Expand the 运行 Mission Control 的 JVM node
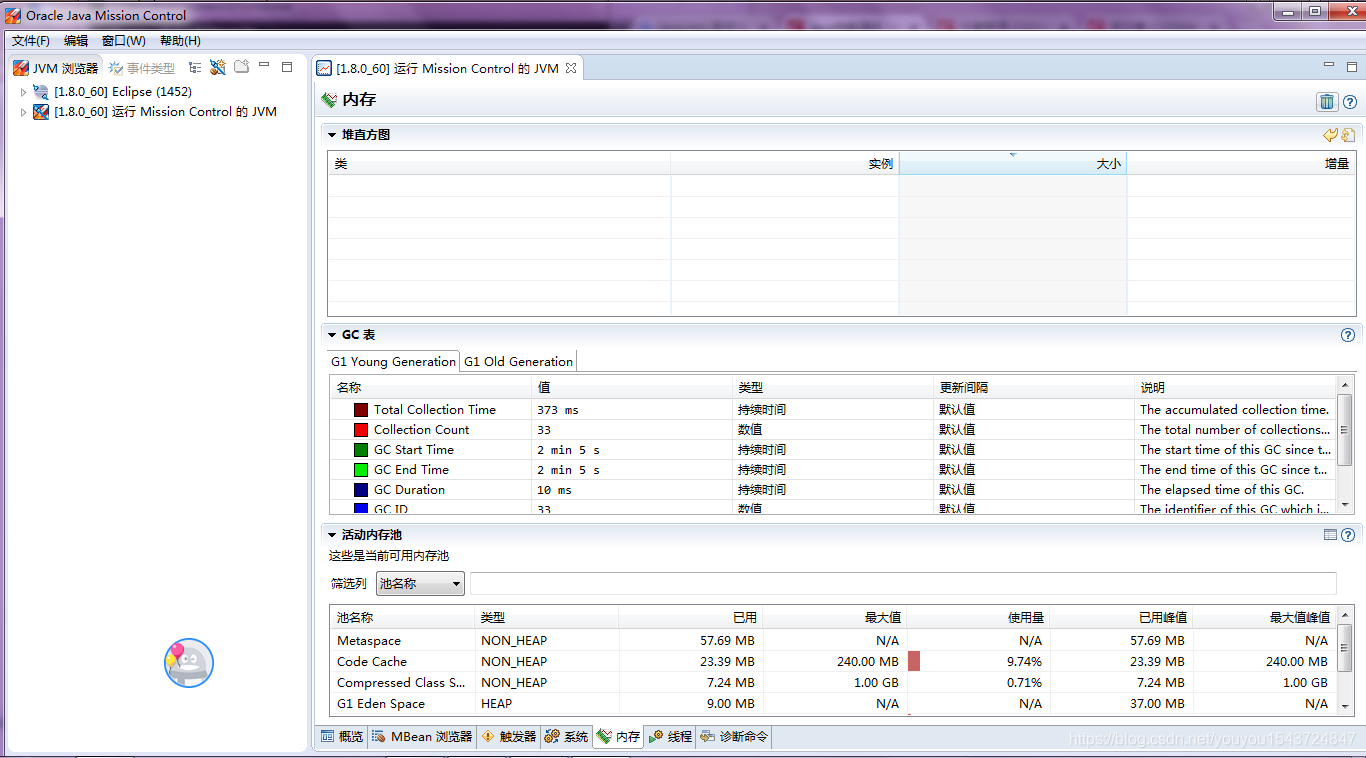 24,112
